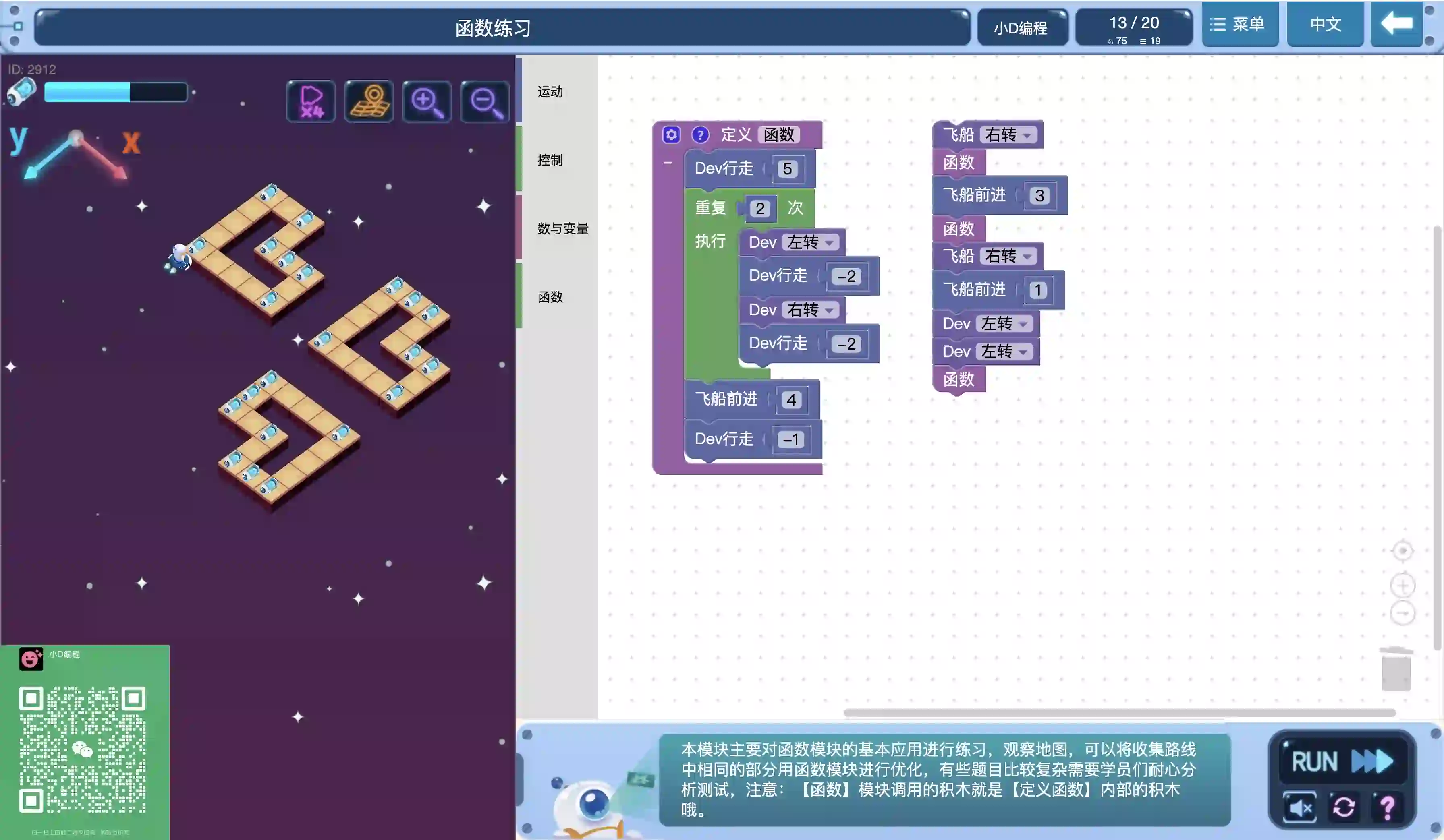Switch language with the 中文 button
This screenshot has height=840, width=1444.
[x=1325, y=24]
